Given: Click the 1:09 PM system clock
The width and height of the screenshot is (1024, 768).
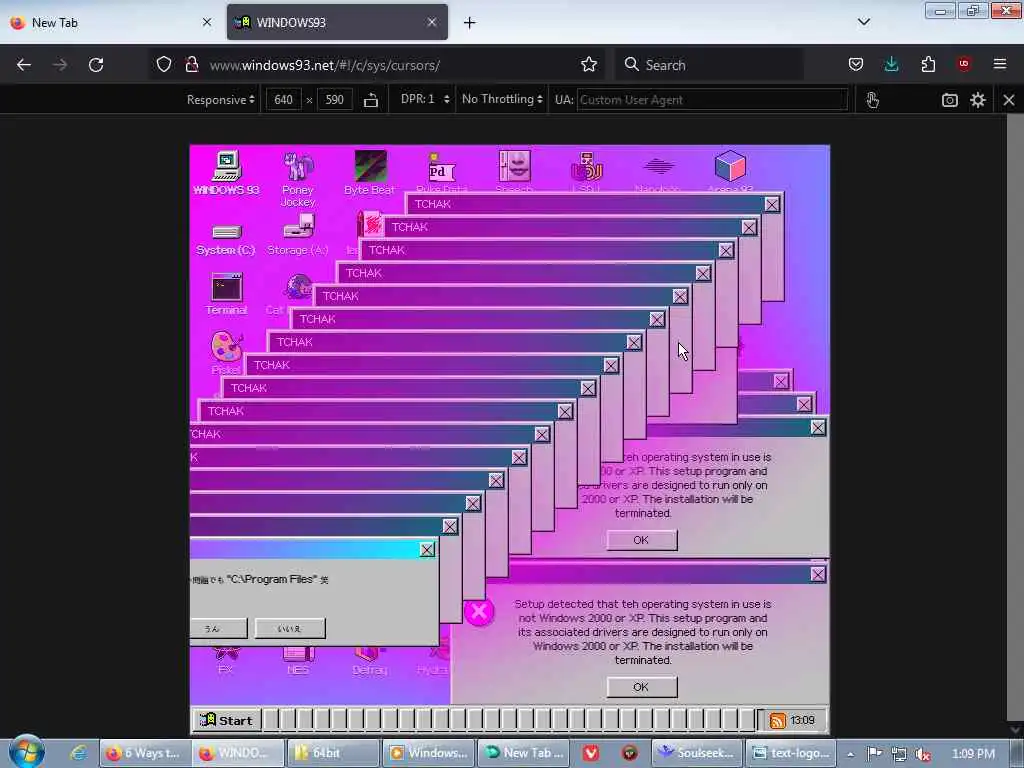Looking at the screenshot, I should (973, 754).
